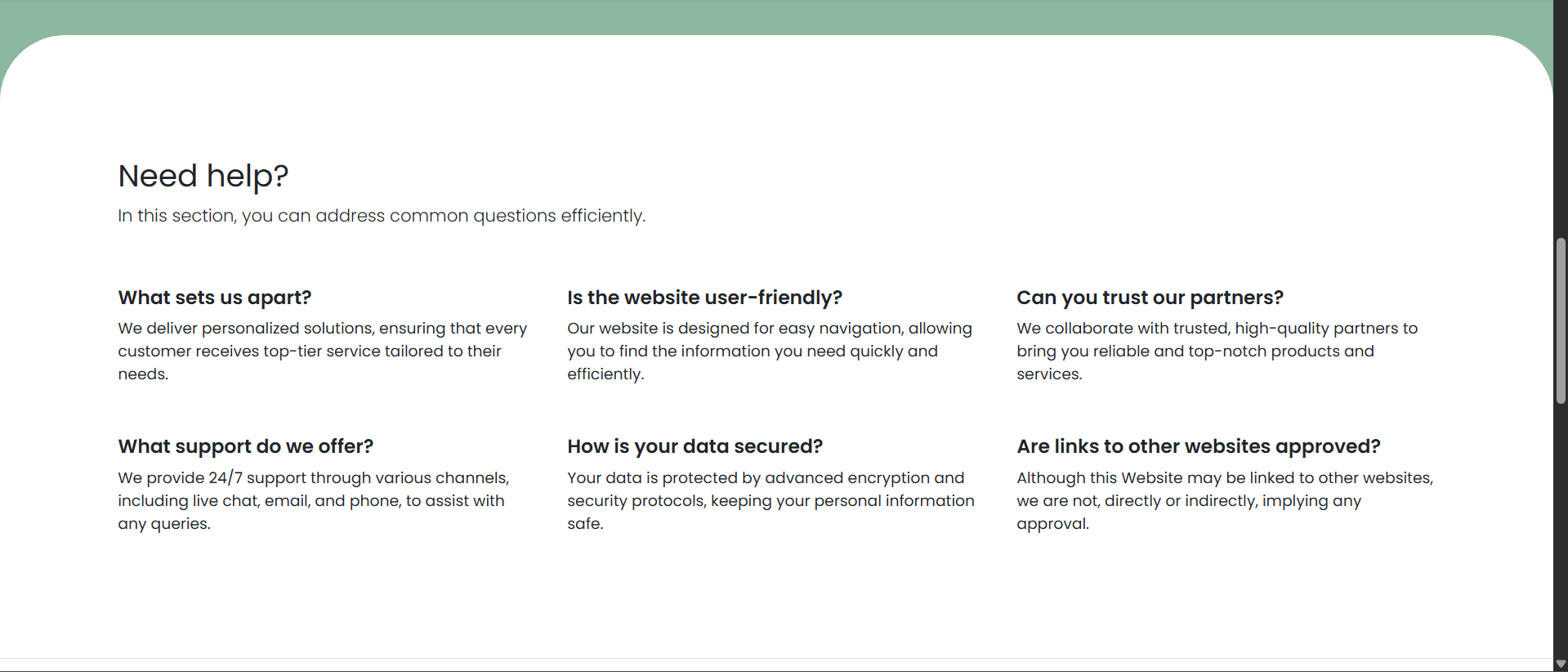The width and height of the screenshot is (1568, 672).
Task: Click the answer about personalized solutions
Action: tap(322, 351)
